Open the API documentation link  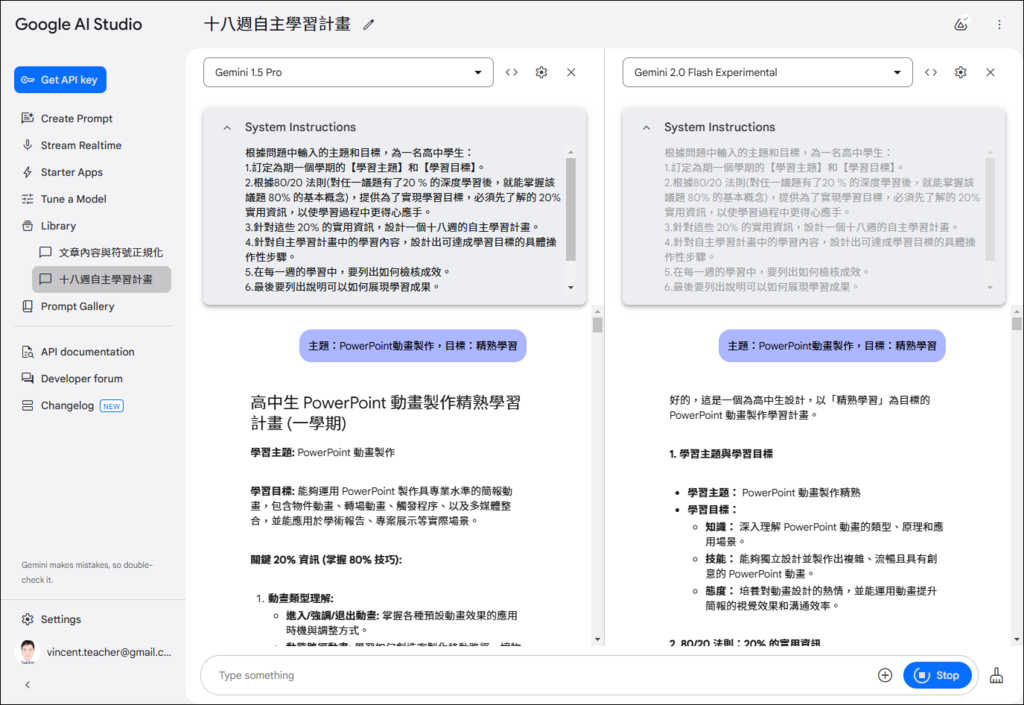click(88, 351)
